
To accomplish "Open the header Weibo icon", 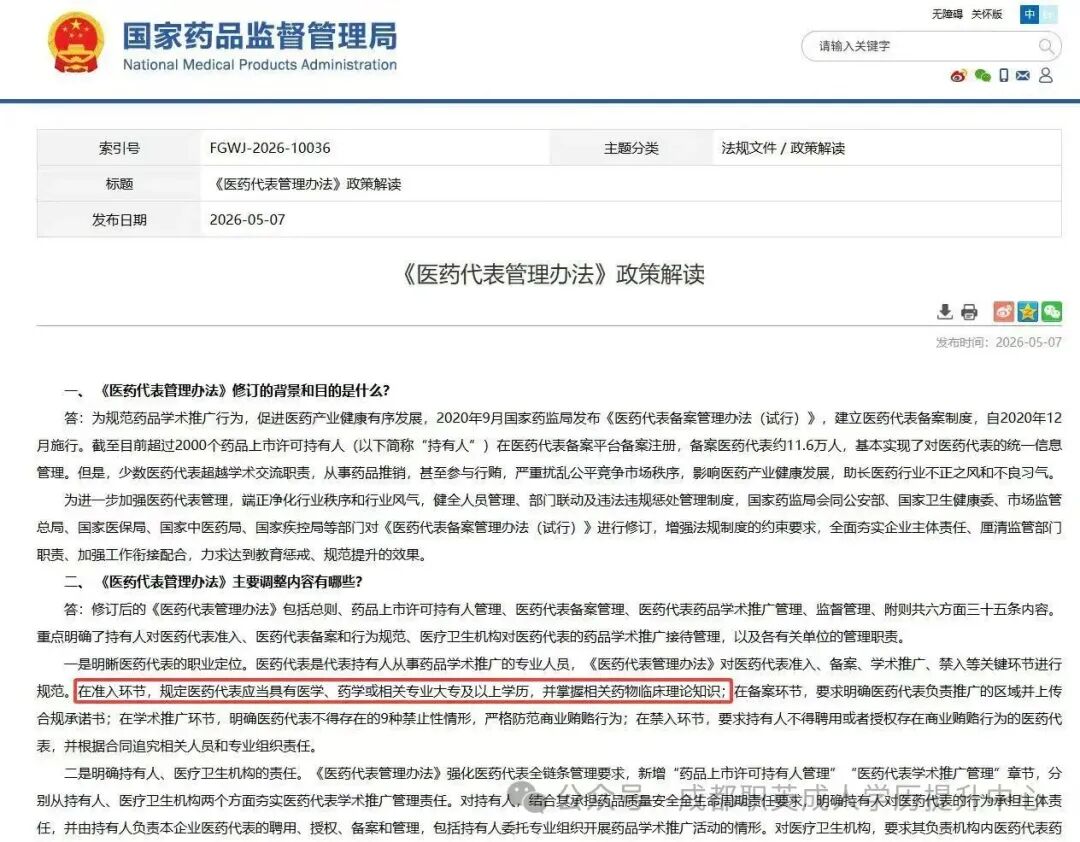I will point(958,76).
